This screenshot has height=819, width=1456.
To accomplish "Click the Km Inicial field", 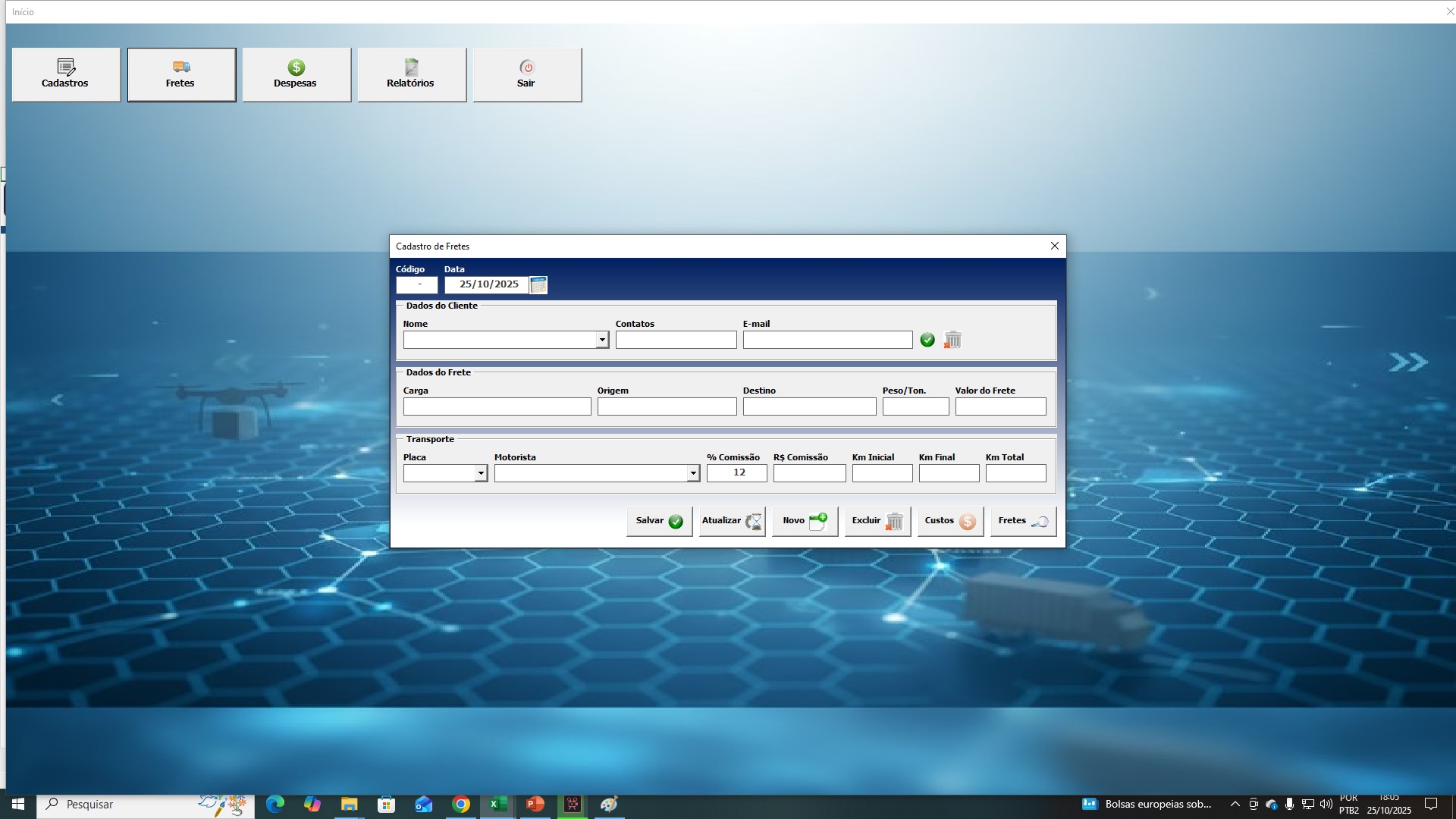I will point(882,473).
